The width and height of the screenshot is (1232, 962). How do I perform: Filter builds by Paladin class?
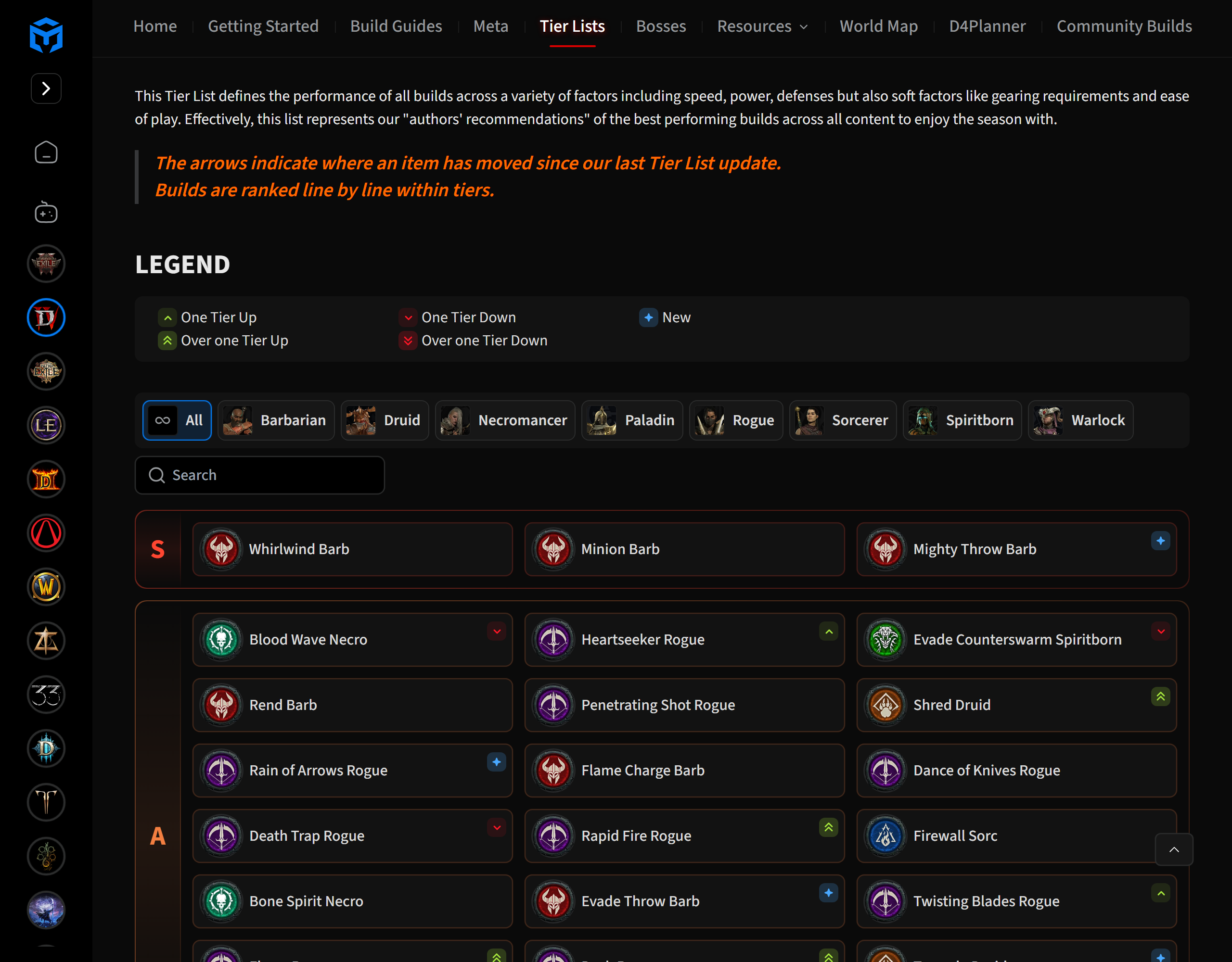tap(632, 420)
